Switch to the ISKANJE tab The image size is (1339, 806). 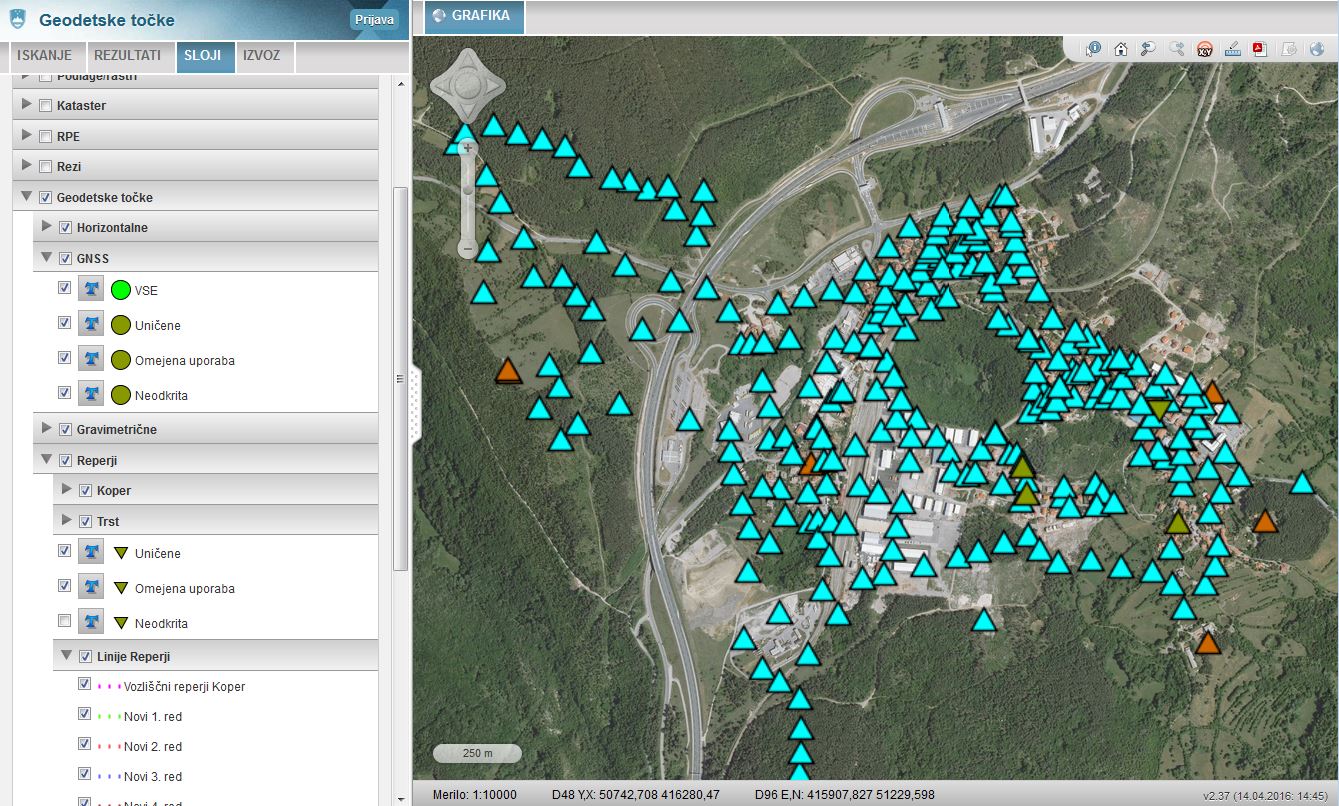tap(46, 56)
